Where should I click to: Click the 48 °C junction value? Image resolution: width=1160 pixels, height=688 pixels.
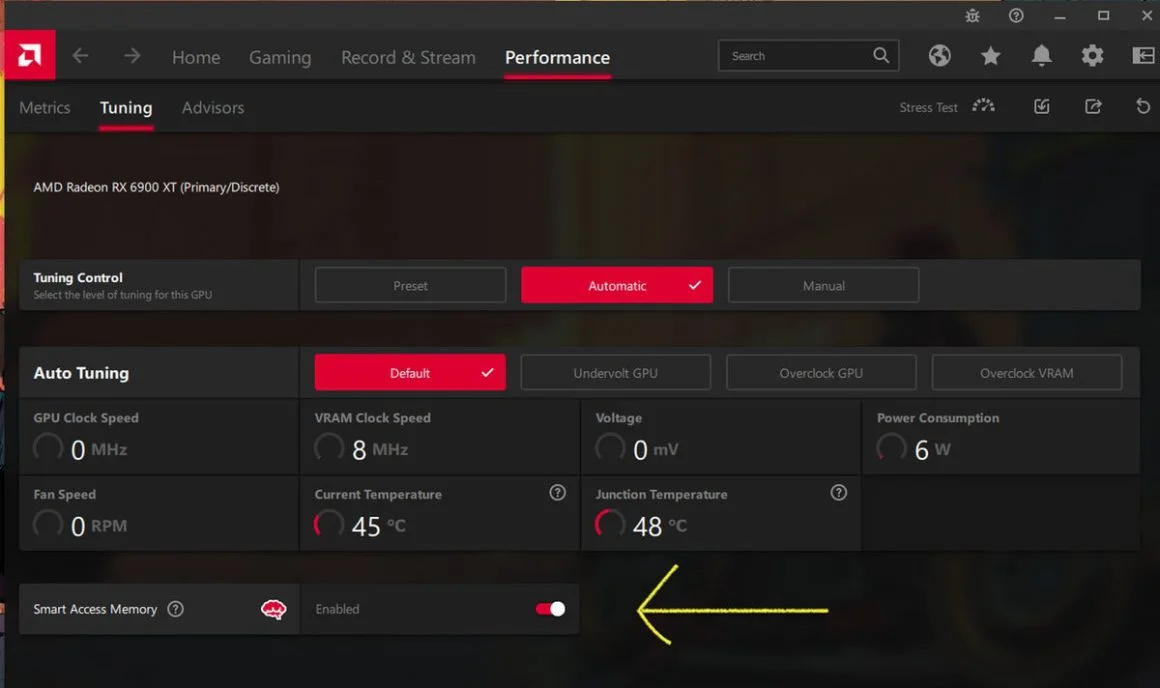659,526
